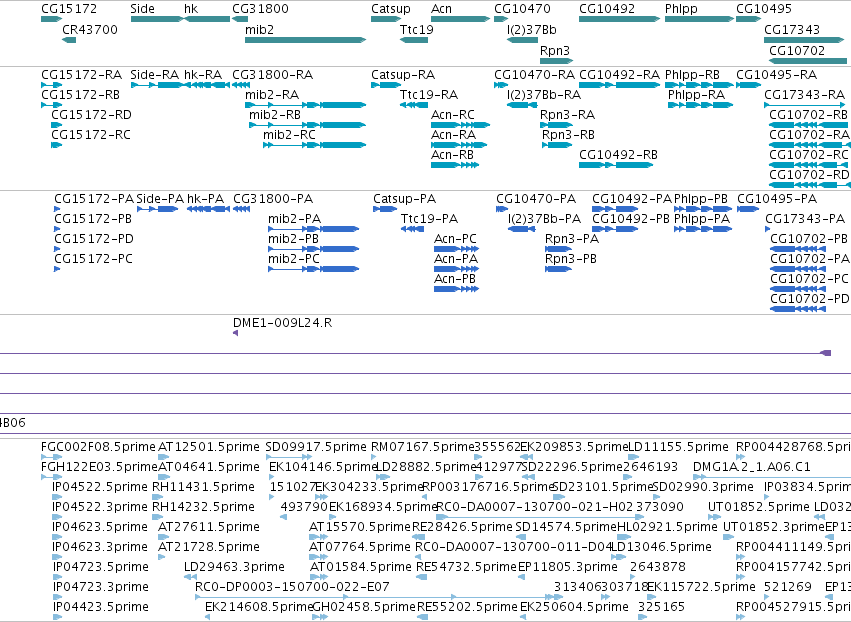Select the CG10492 gene bar
Viewport: 851px width, 622px height.
pyautogui.click(x=619, y=19)
